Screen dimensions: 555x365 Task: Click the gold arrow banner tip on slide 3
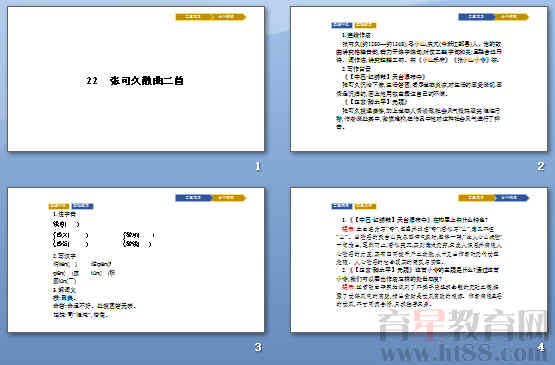click(x=228, y=198)
